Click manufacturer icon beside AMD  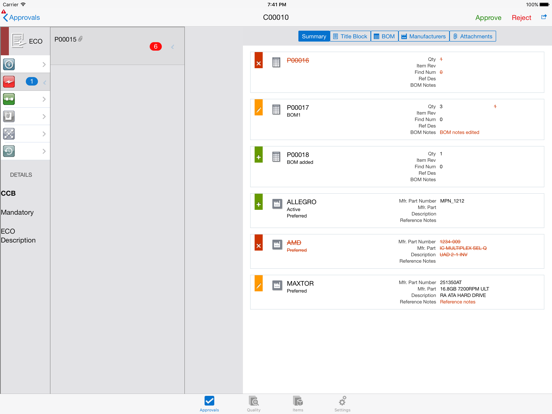pos(277,245)
